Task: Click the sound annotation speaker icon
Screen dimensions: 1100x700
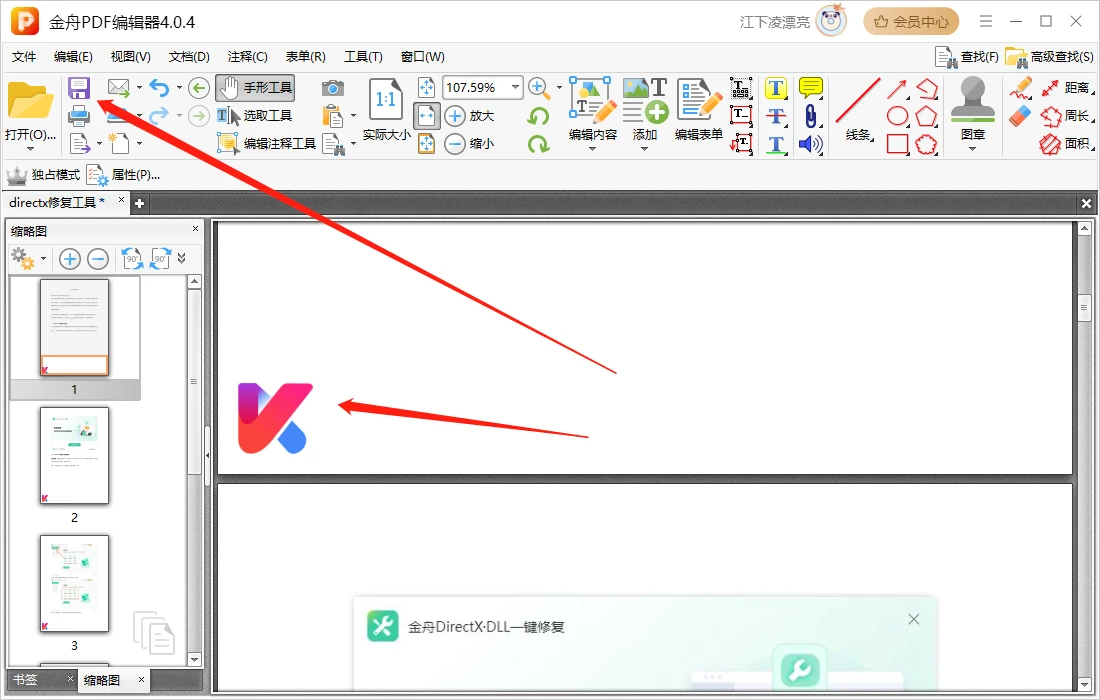Action: [x=810, y=144]
